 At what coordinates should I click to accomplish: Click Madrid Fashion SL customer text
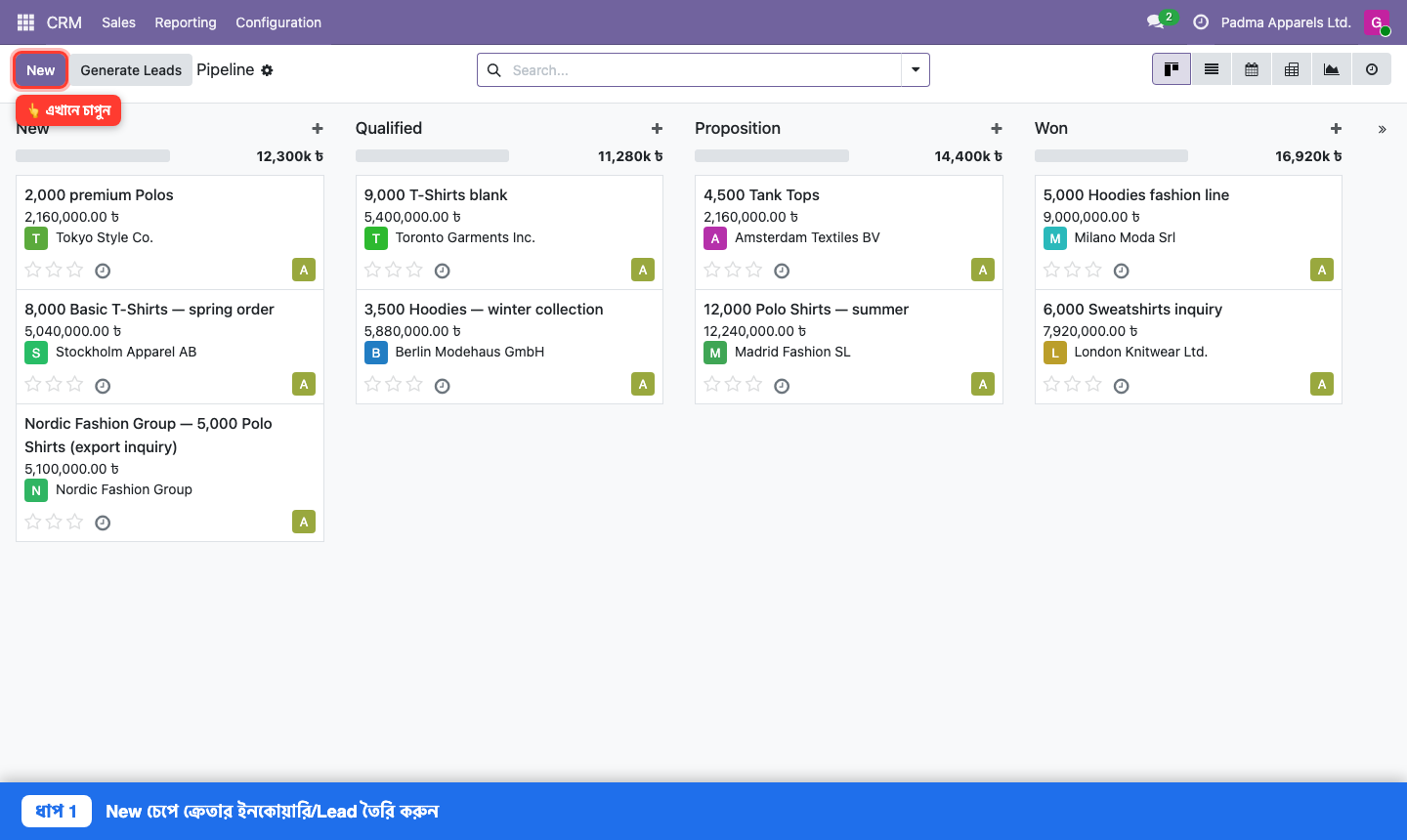792,352
